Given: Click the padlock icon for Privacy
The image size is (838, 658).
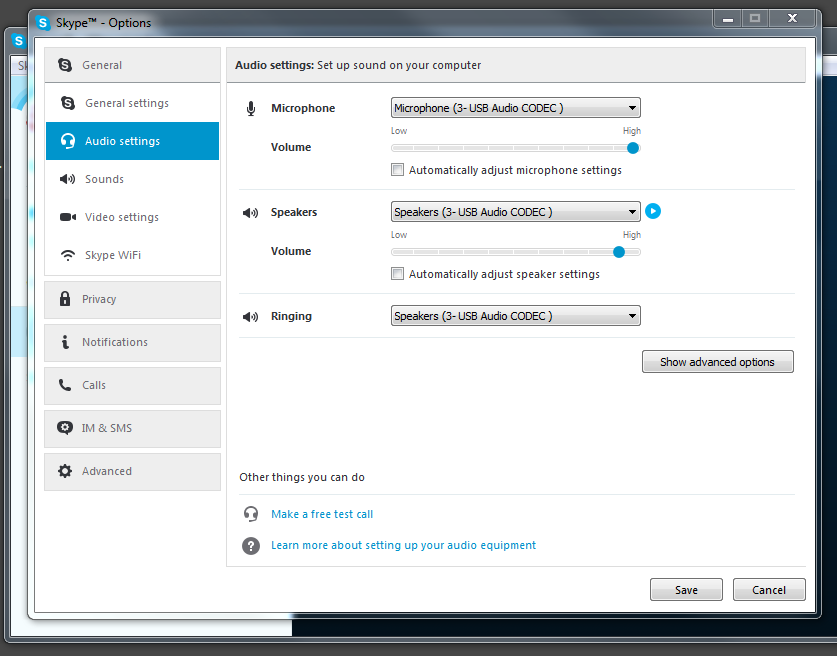Looking at the screenshot, I should [x=65, y=299].
